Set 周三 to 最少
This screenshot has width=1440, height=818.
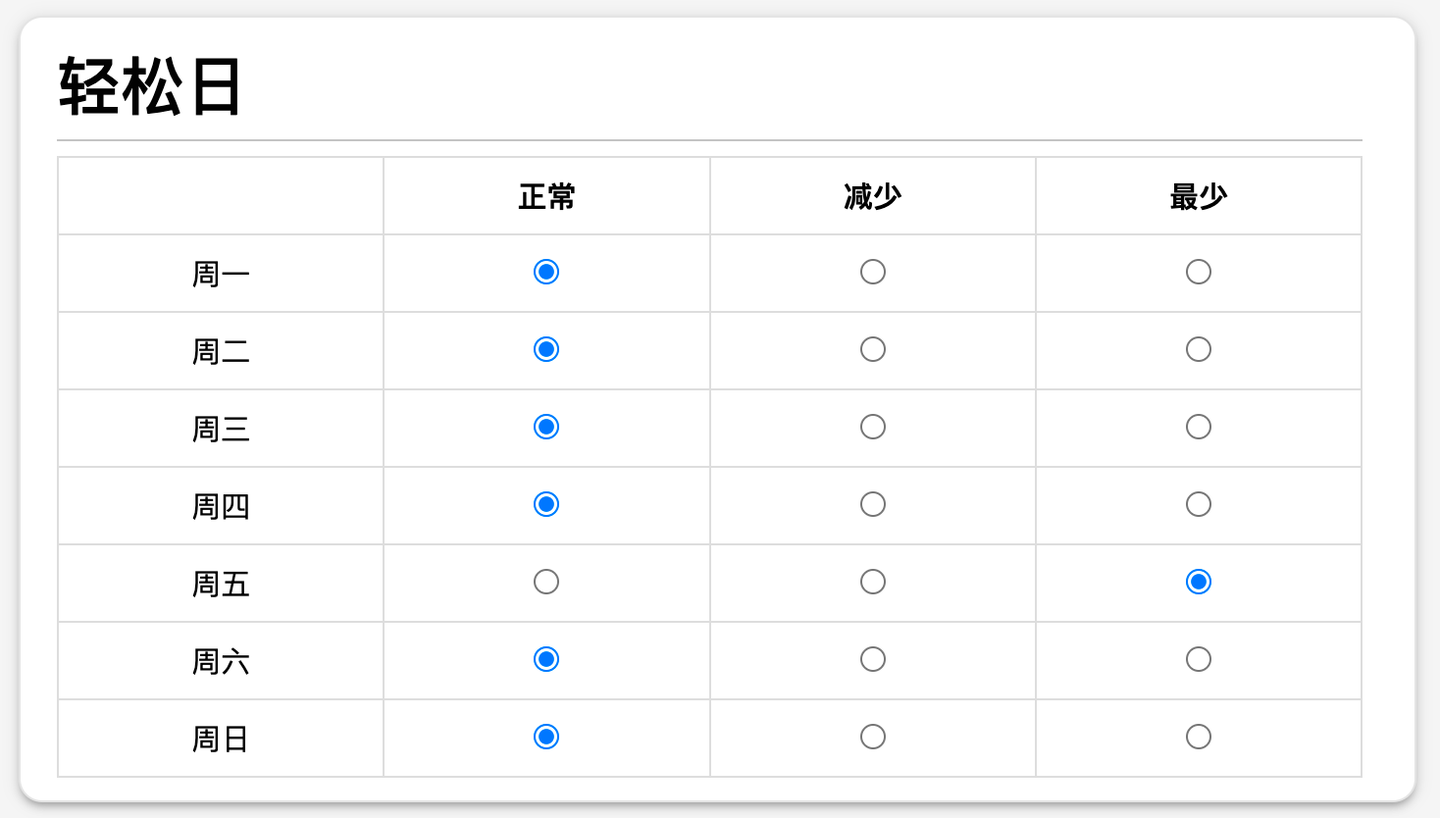pyautogui.click(x=1198, y=427)
